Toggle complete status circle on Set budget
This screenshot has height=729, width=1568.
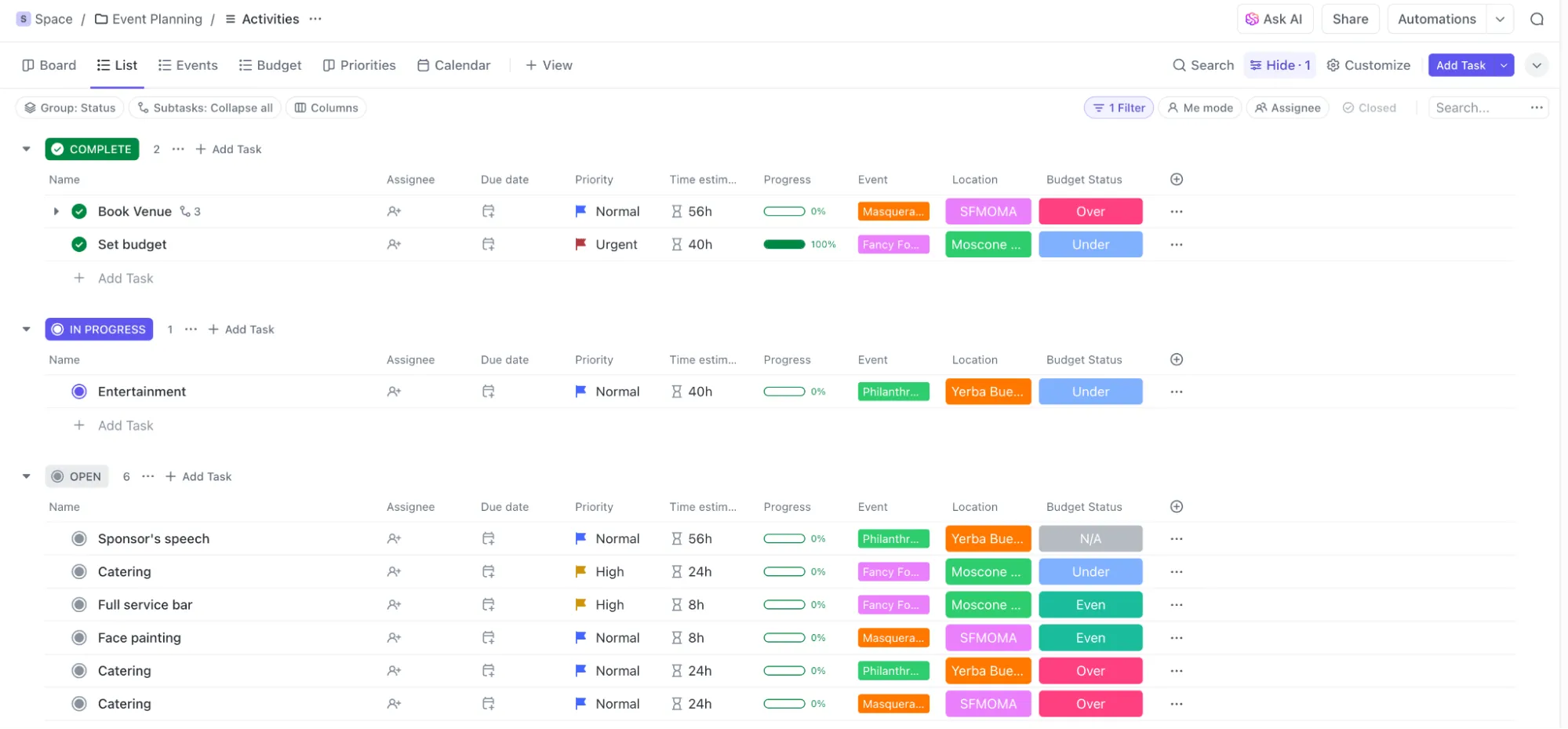79,244
